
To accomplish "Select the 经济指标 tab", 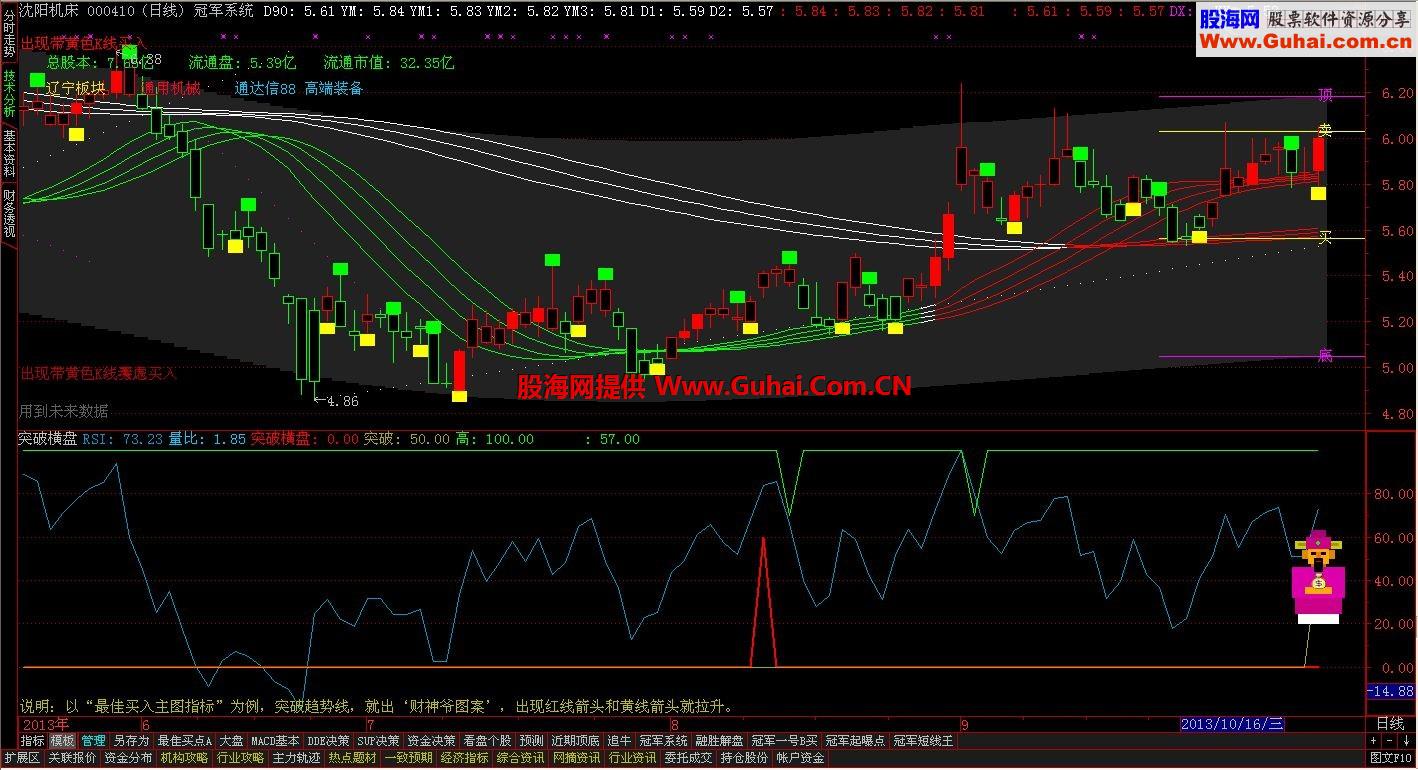I will pos(464,758).
